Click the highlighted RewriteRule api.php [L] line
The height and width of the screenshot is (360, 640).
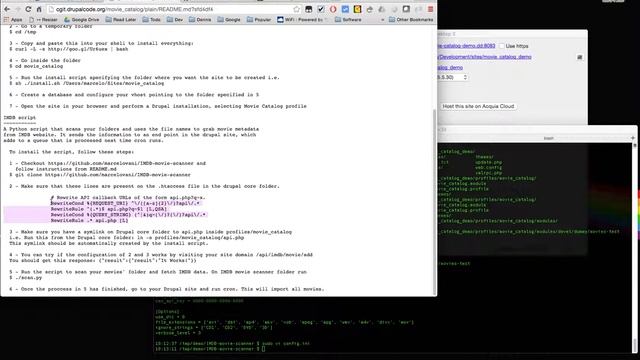(89, 220)
